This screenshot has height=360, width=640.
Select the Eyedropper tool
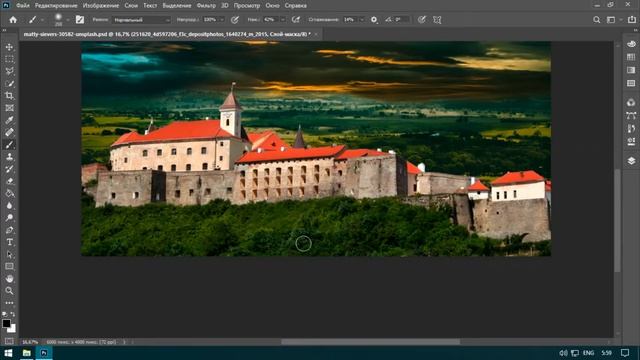click(9, 120)
